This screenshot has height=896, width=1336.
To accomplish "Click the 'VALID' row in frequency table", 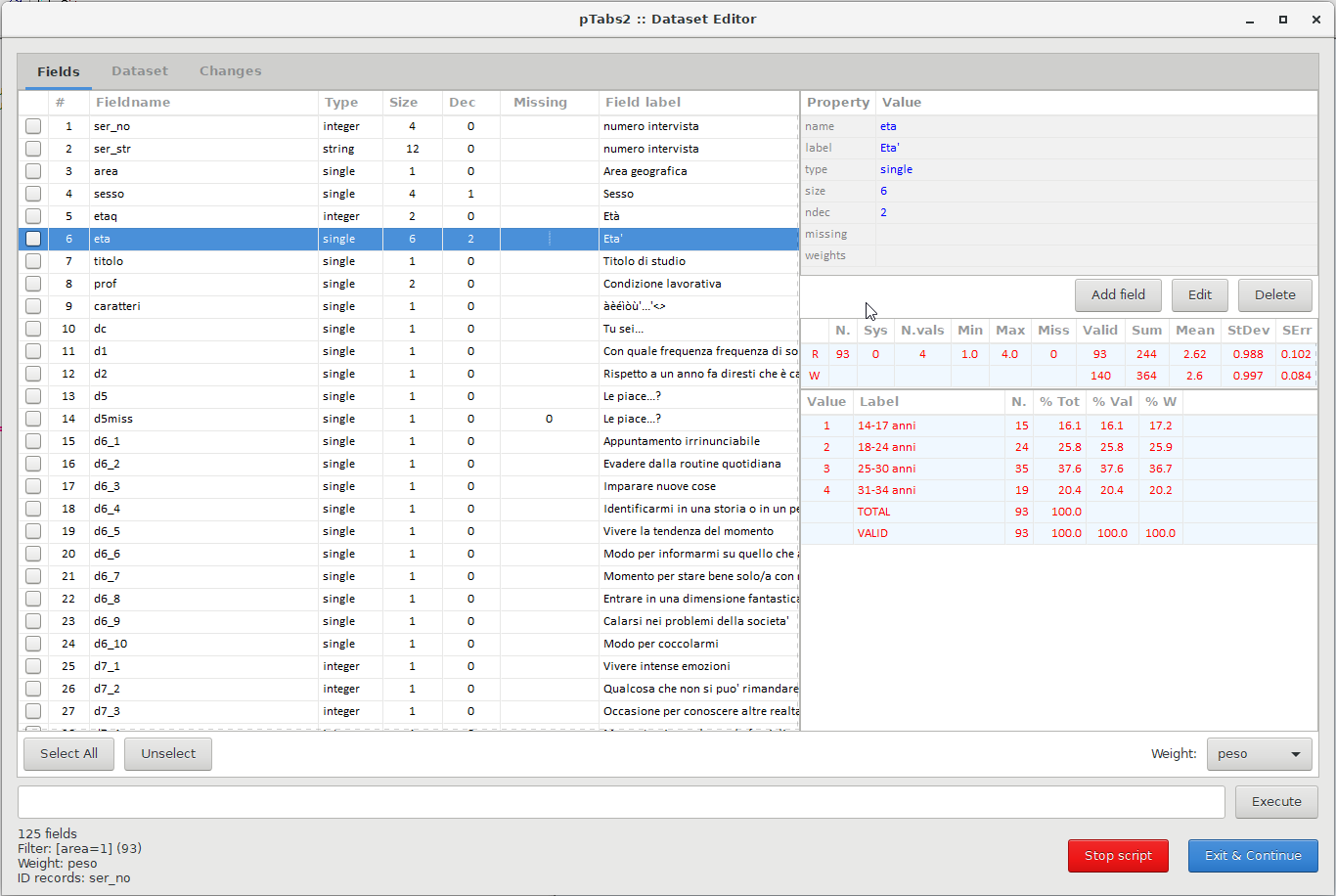I will tap(1059, 533).
